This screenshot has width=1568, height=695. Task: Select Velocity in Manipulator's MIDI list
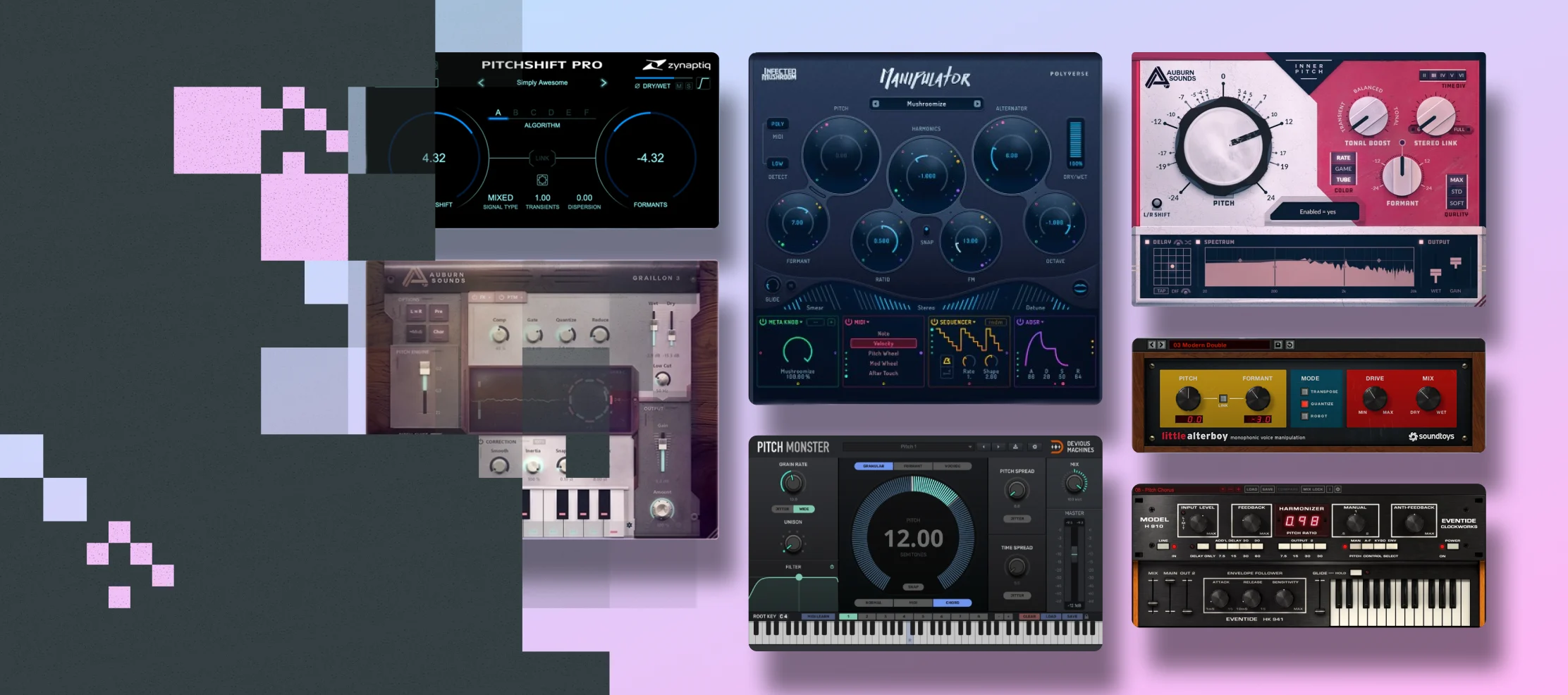click(883, 343)
